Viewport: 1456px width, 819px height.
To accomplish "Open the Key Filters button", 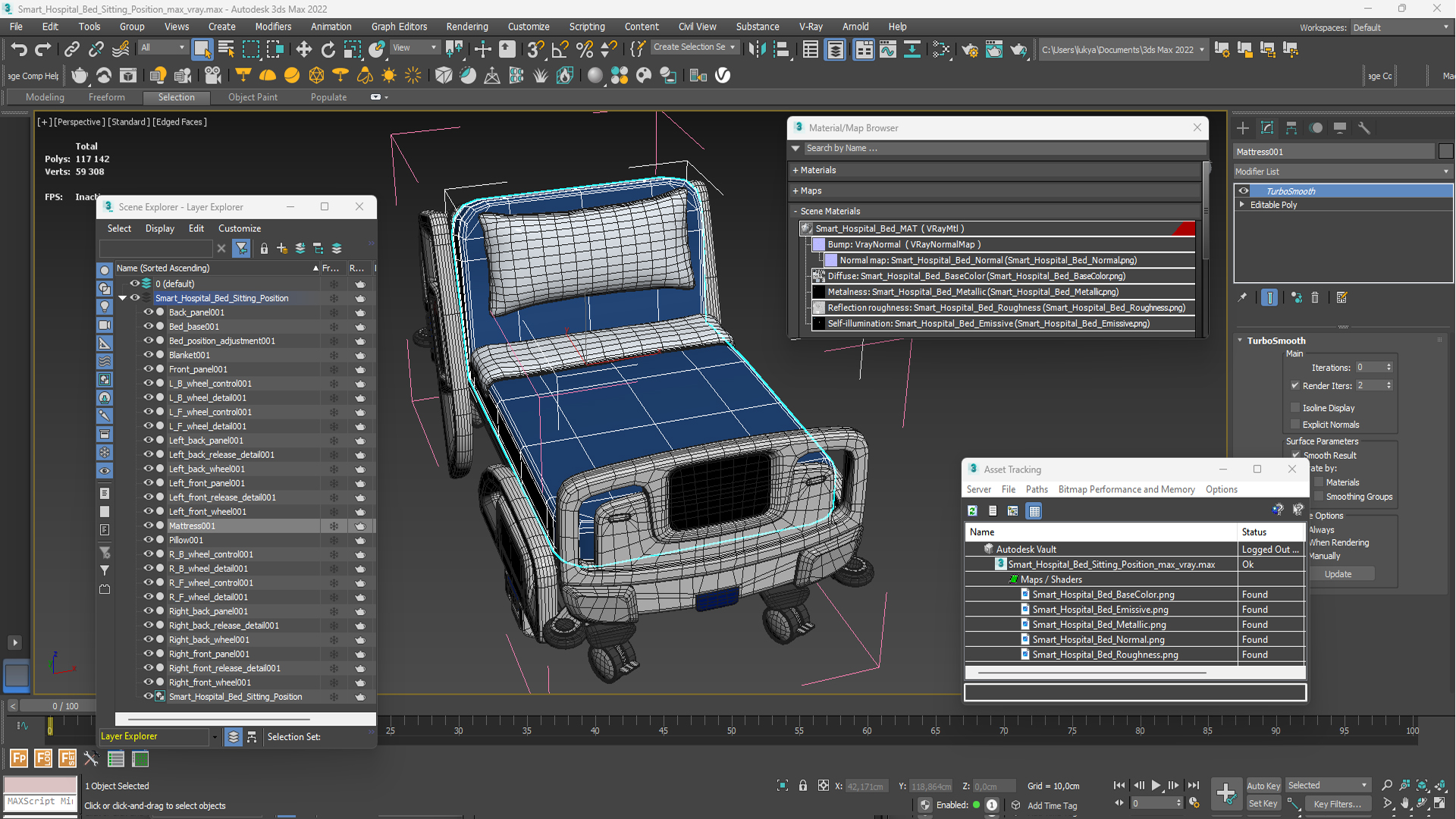I will pyautogui.click(x=1337, y=804).
